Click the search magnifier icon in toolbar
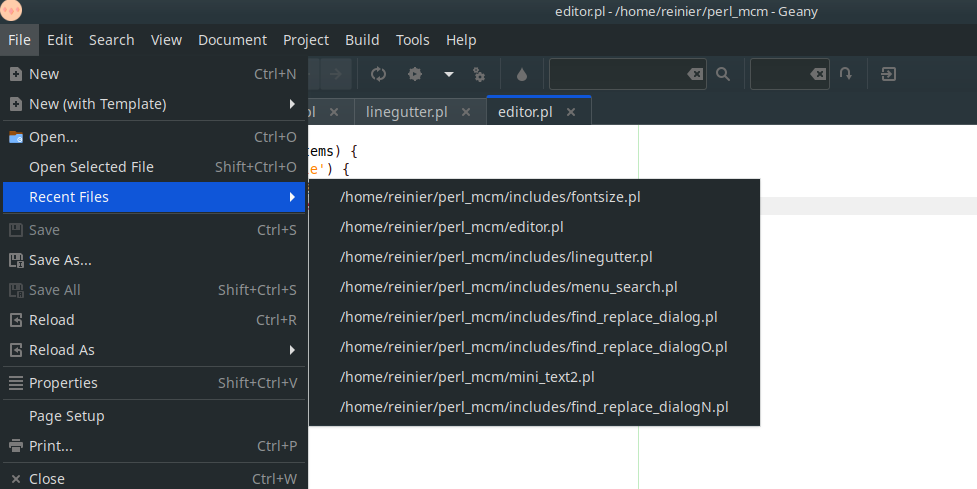 click(x=723, y=74)
